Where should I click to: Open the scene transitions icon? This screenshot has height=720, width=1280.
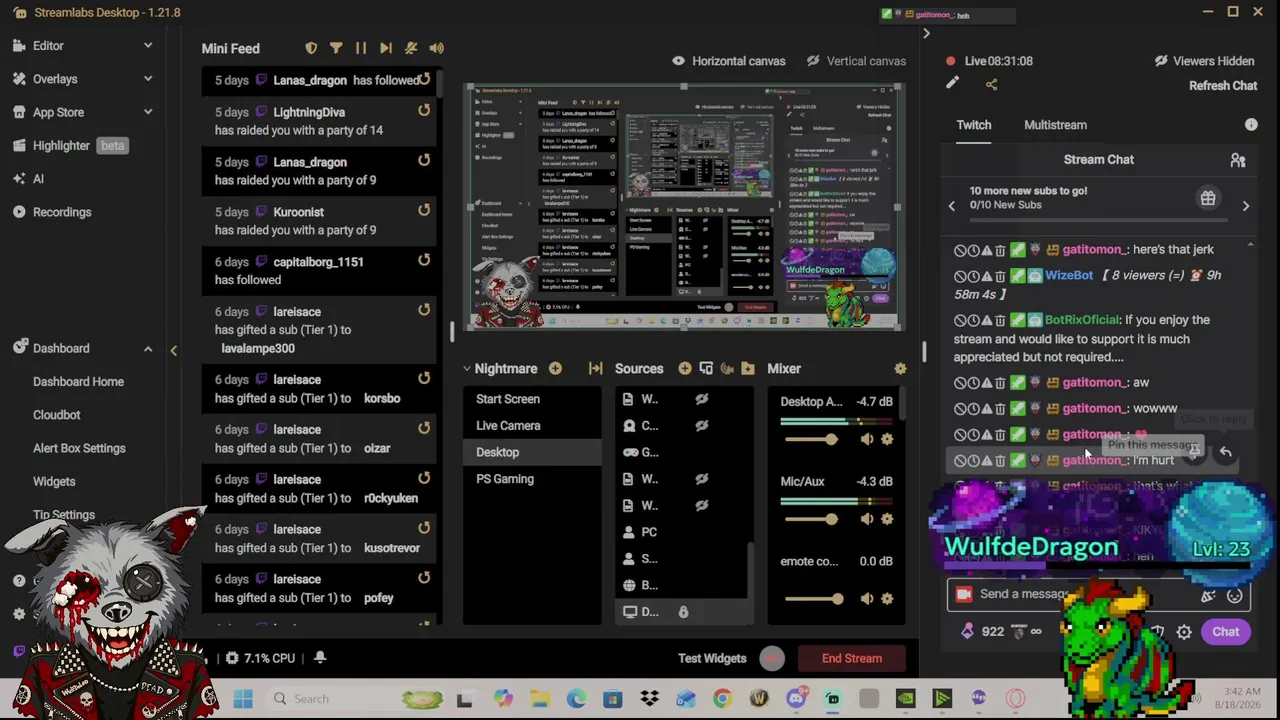tap(596, 369)
